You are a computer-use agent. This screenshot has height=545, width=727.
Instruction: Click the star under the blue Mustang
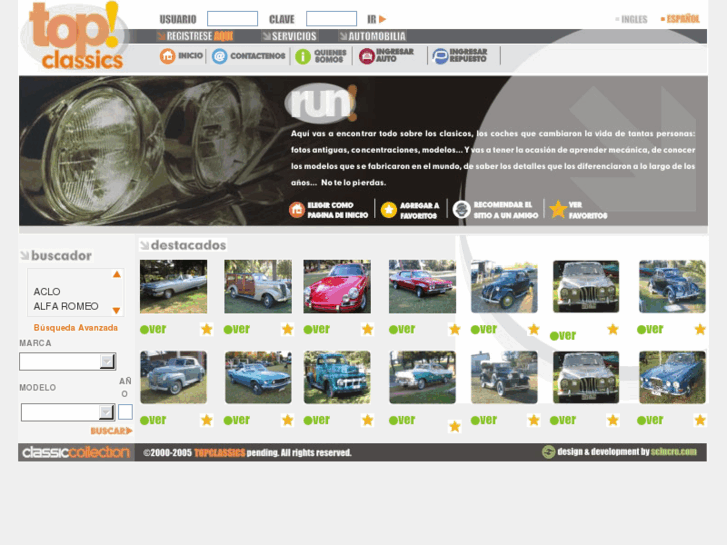click(x=287, y=420)
